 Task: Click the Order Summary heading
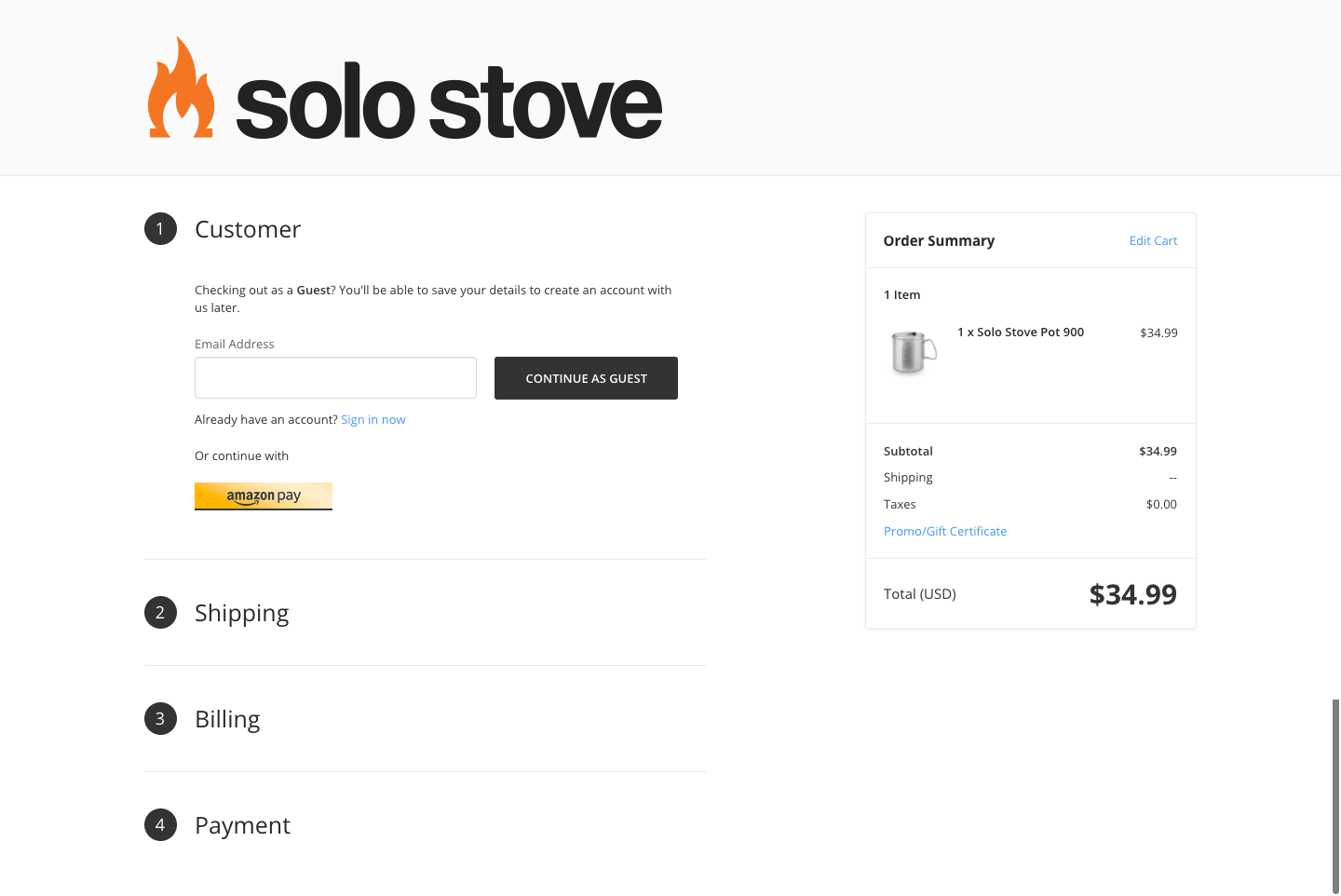click(939, 241)
